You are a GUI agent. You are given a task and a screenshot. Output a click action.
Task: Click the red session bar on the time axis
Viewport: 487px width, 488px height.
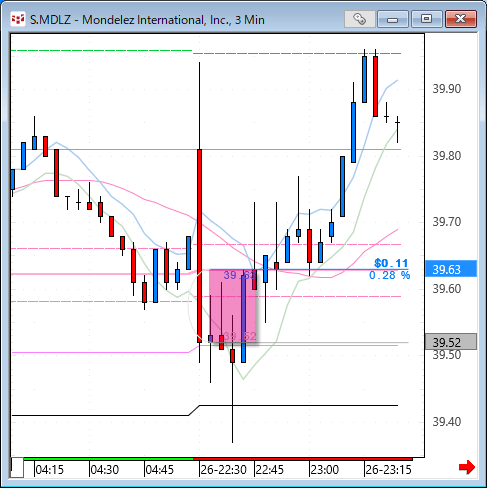(303, 459)
